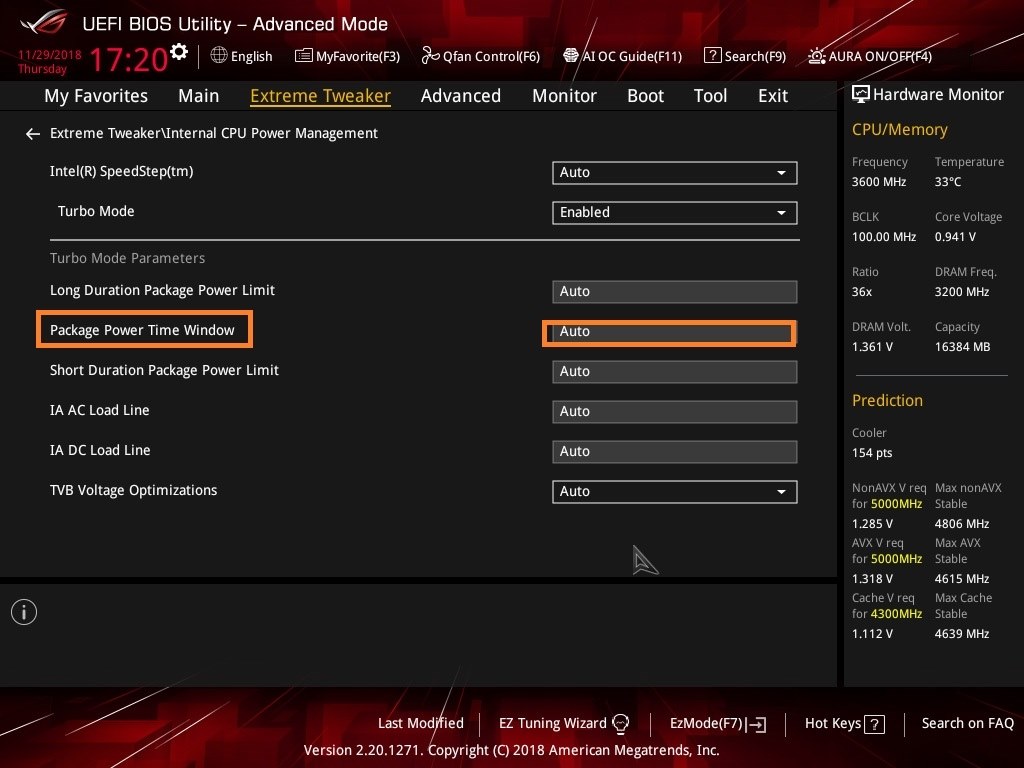Open the MyFavorite(F3) list icon
The image size is (1024, 768).
[x=303, y=56]
